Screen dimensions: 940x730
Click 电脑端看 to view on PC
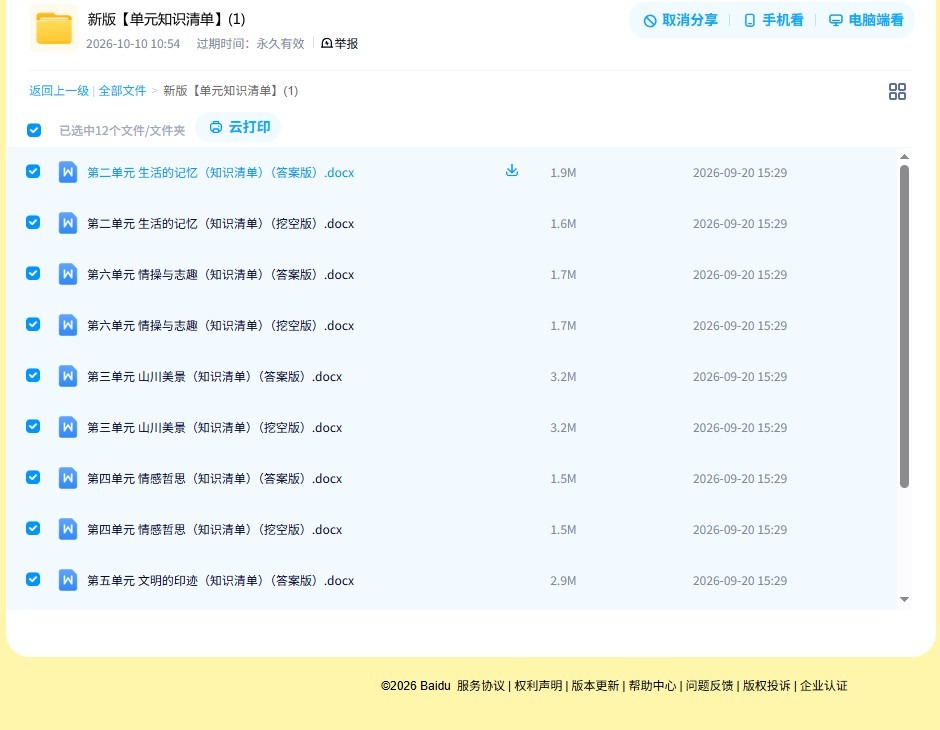[x=866, y=20]
